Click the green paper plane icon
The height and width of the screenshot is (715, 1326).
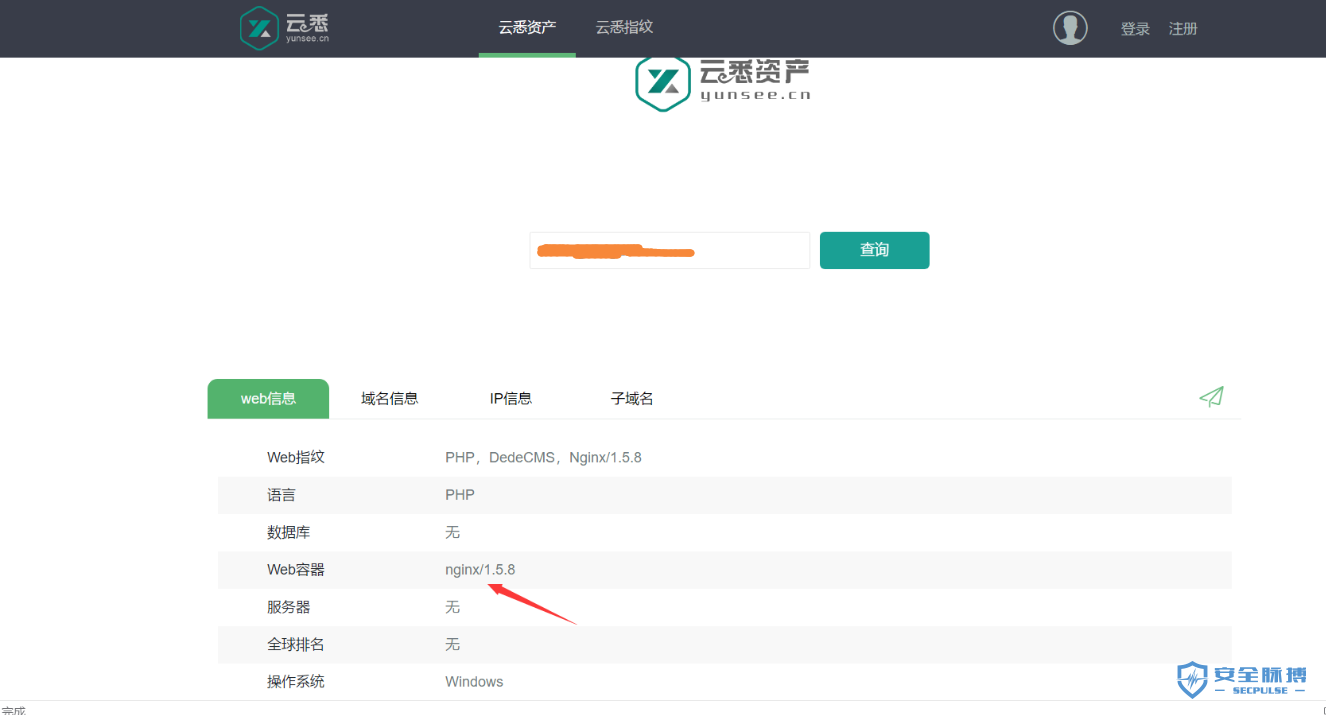tap(1211, 397)
